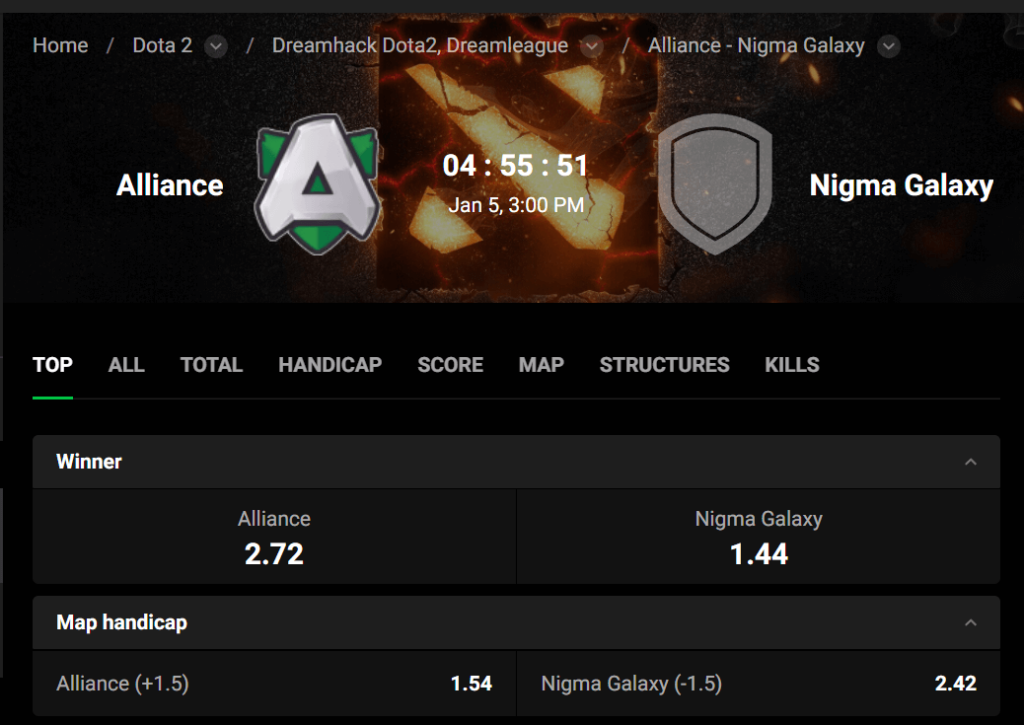Open Dreamhack Dota2, Dreamleague breadcrumb link
Viewport: 1024px width, 725px height.
tap(420, 46)
